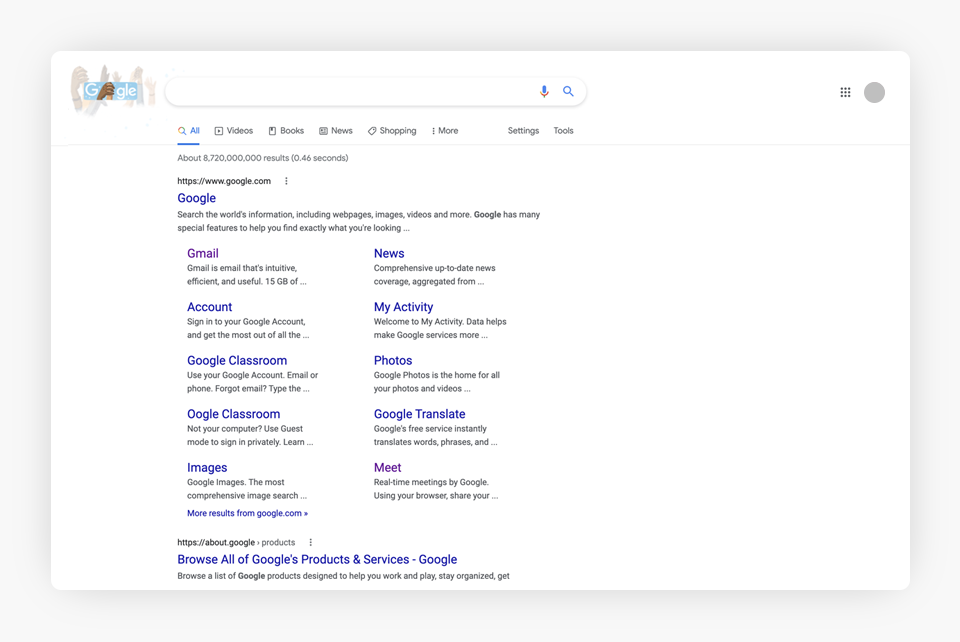
Task: Open 'Browse All of Google's Products & Services' result
Action: point(317,560)
